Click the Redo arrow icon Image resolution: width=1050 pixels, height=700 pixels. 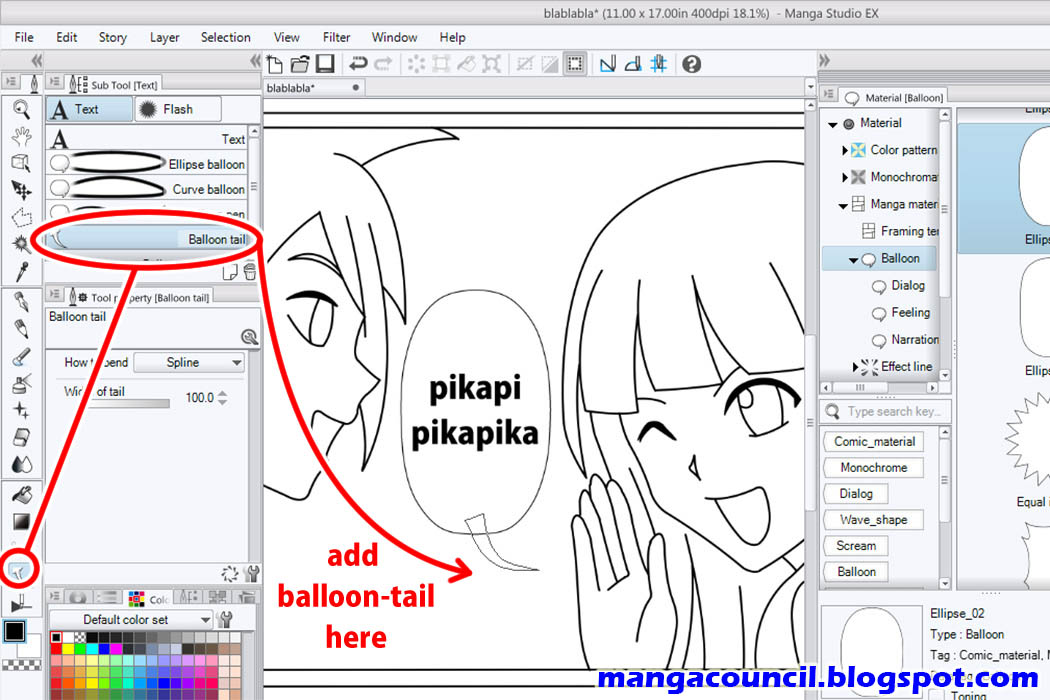pos(383,64)
